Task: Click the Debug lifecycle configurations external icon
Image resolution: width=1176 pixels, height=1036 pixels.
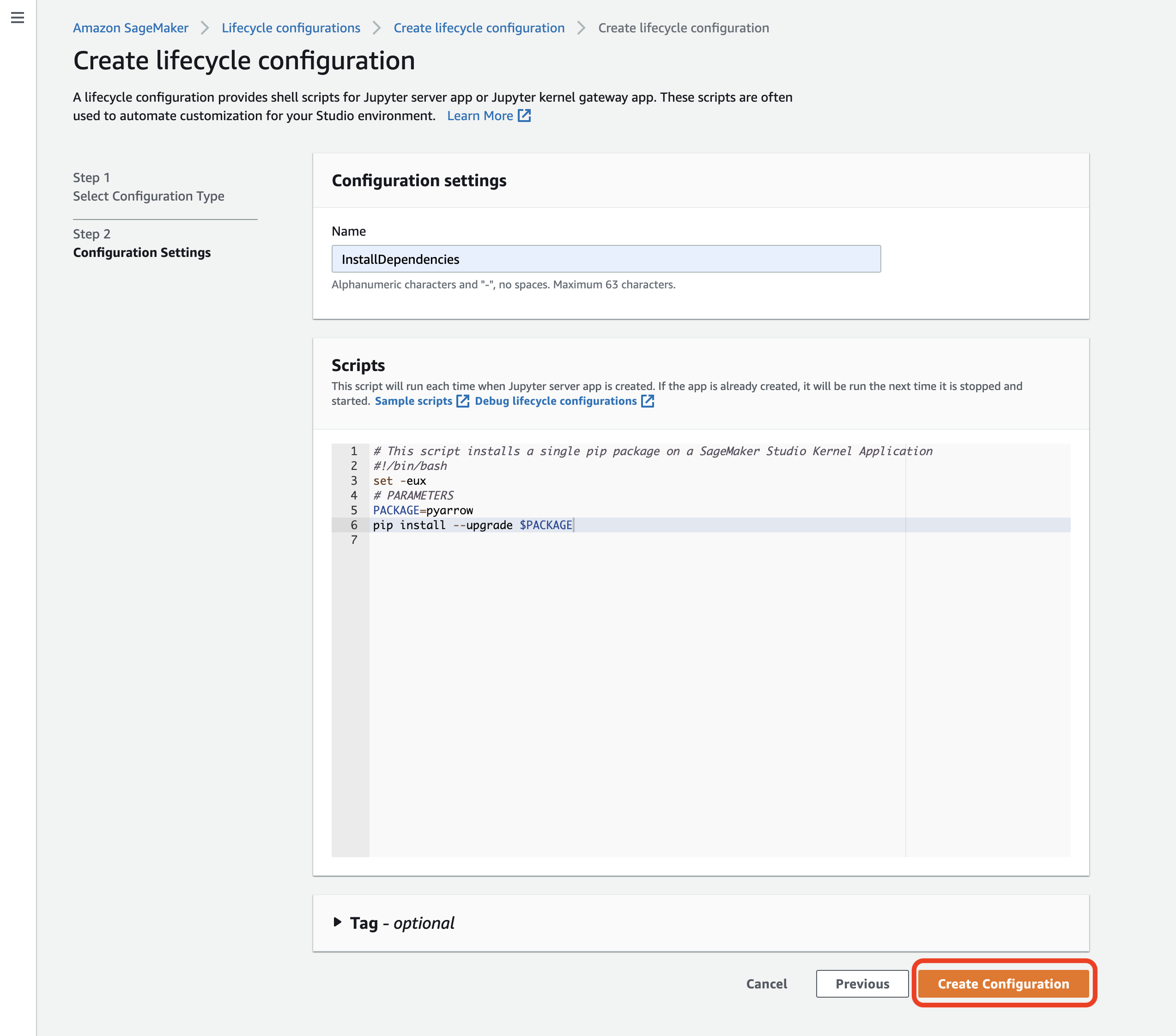Action: 648,401
